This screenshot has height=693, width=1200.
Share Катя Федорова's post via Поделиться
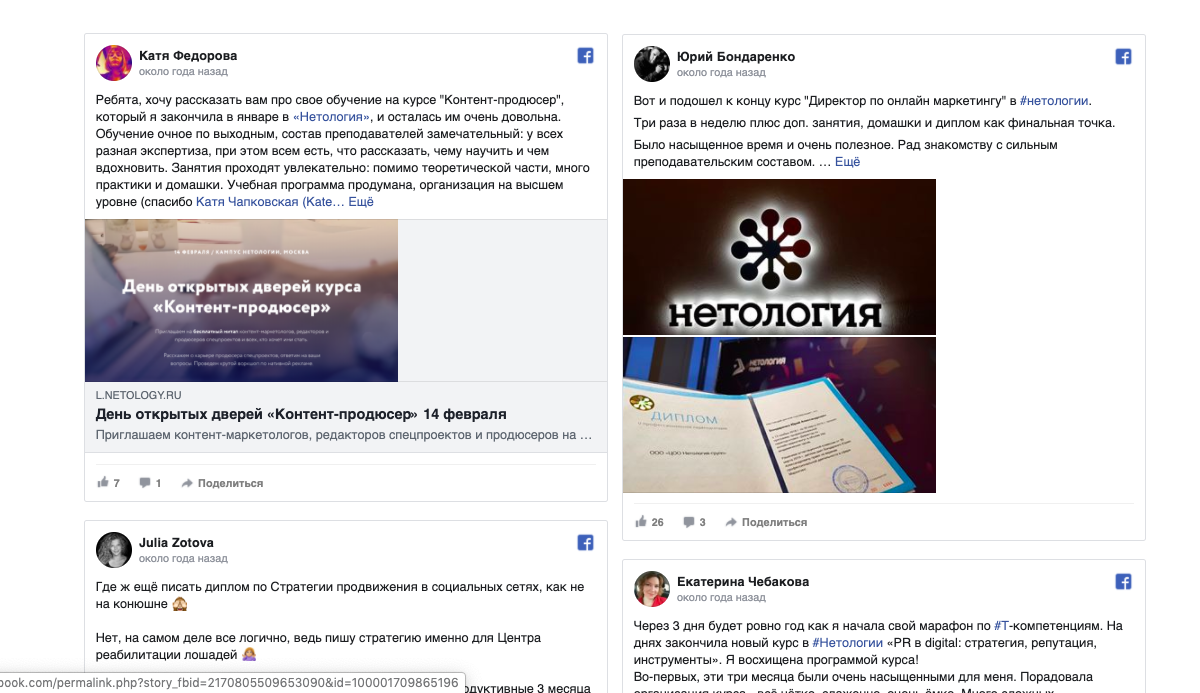click(x=222, y=483)
